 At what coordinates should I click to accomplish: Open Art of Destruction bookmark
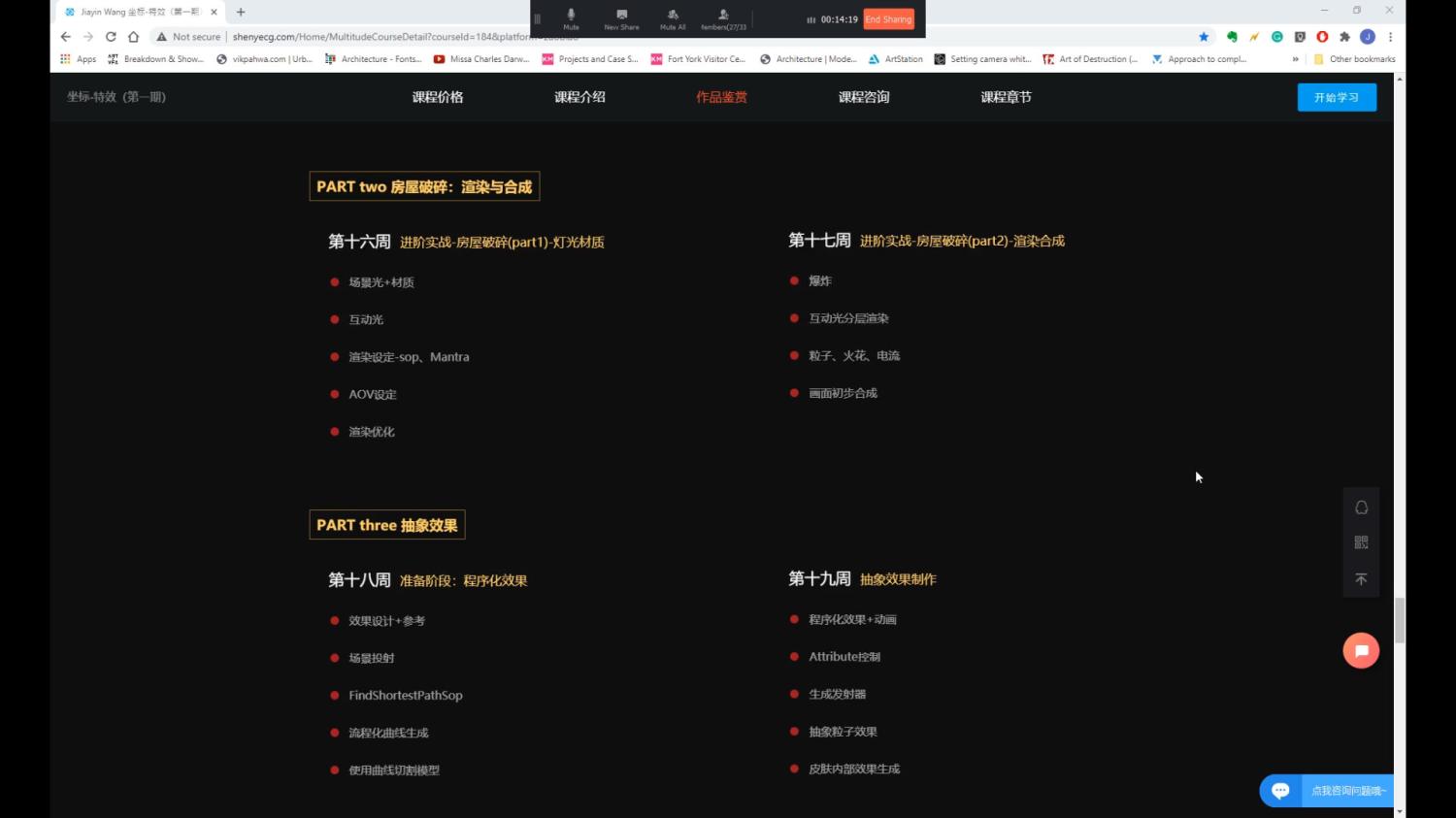pos(1090,59)
